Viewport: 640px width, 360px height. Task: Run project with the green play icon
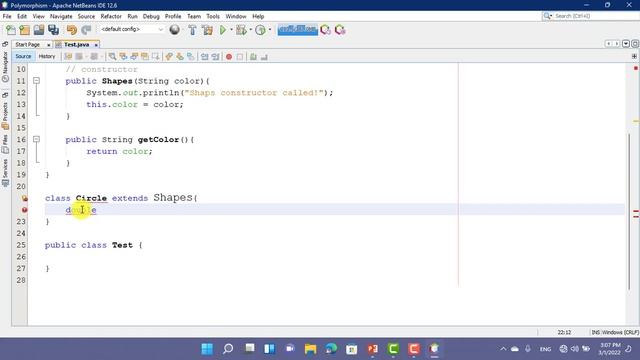click(223, 30)
